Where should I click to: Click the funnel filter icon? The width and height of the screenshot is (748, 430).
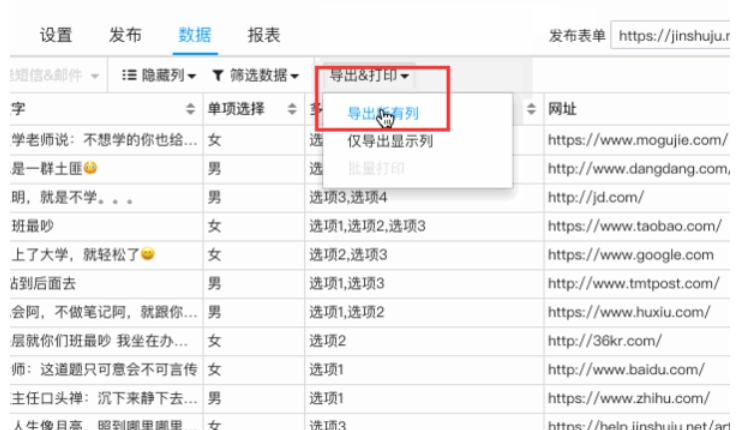[x=218, y=75]
